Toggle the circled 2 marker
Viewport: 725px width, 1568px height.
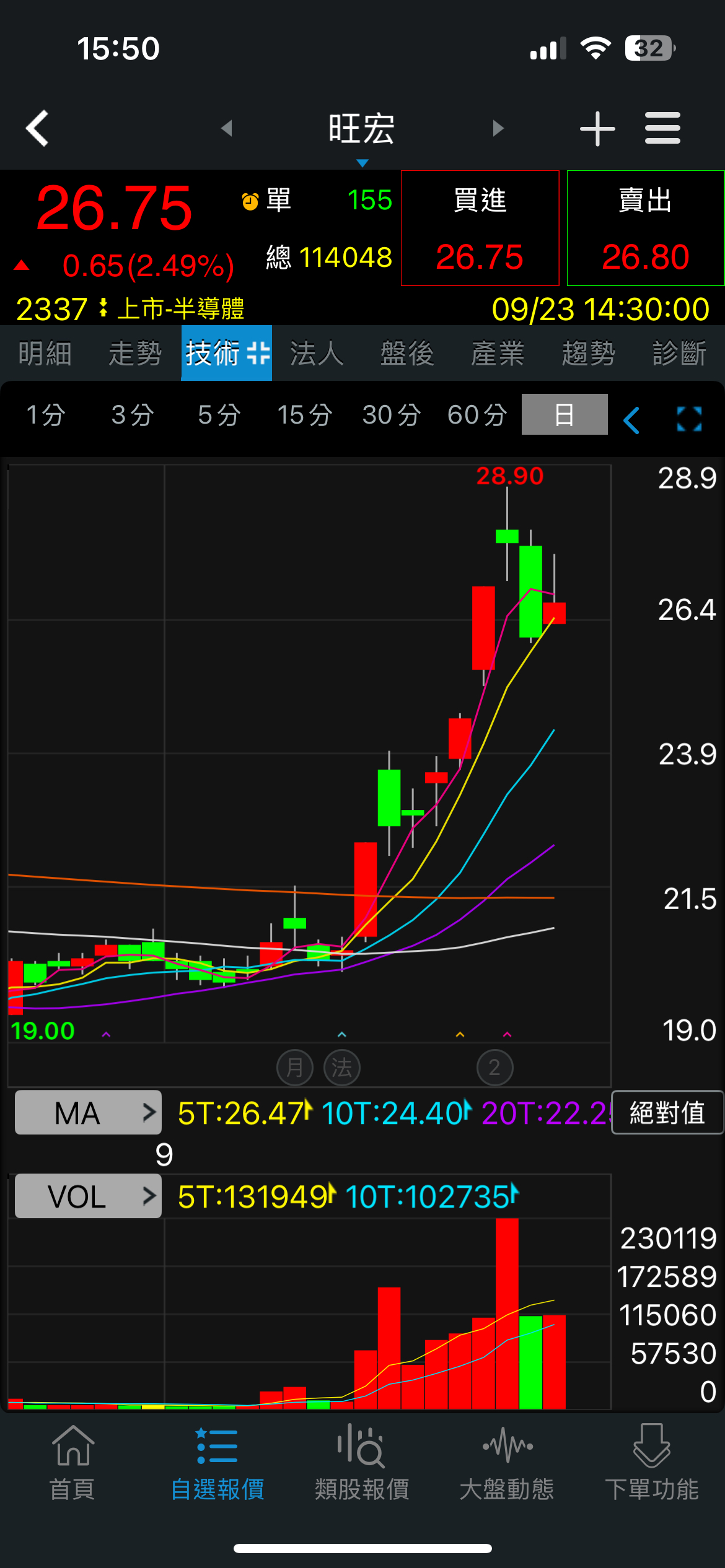494,1068
